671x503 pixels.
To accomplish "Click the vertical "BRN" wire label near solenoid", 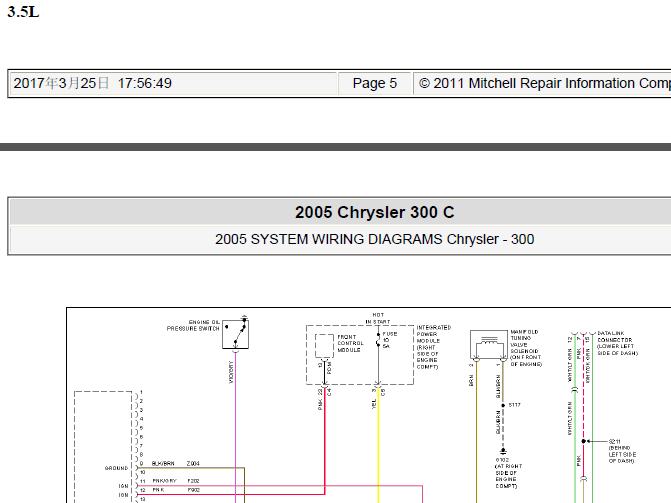I will [471, 381].
